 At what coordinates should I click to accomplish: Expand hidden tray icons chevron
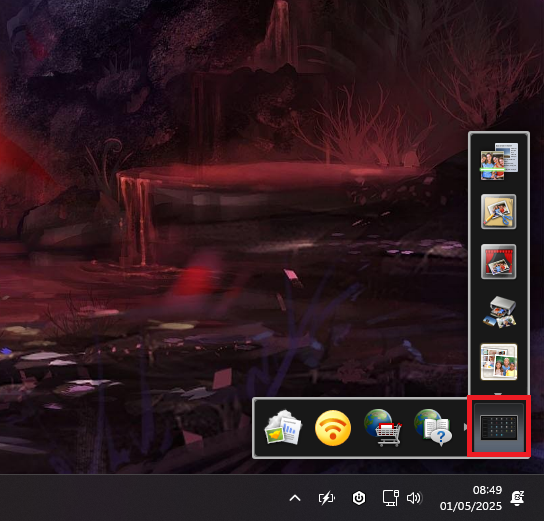point(295,498)
